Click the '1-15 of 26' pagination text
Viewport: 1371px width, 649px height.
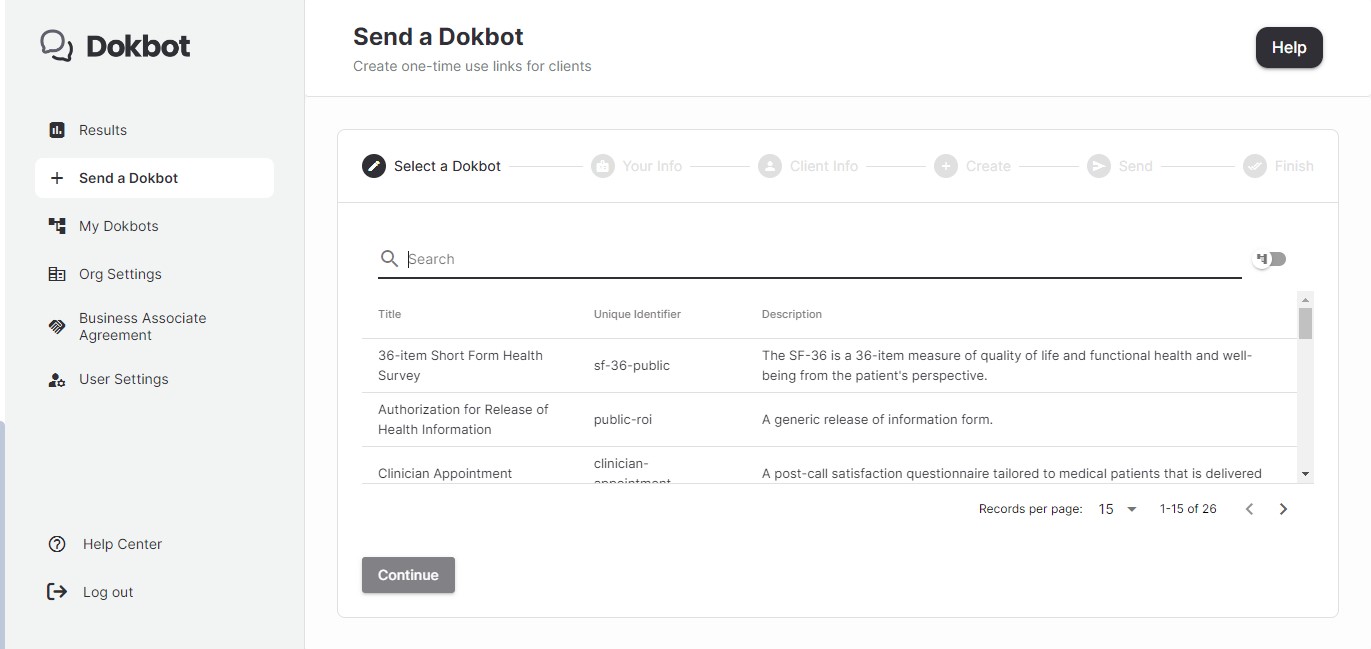coord(1188,509)
